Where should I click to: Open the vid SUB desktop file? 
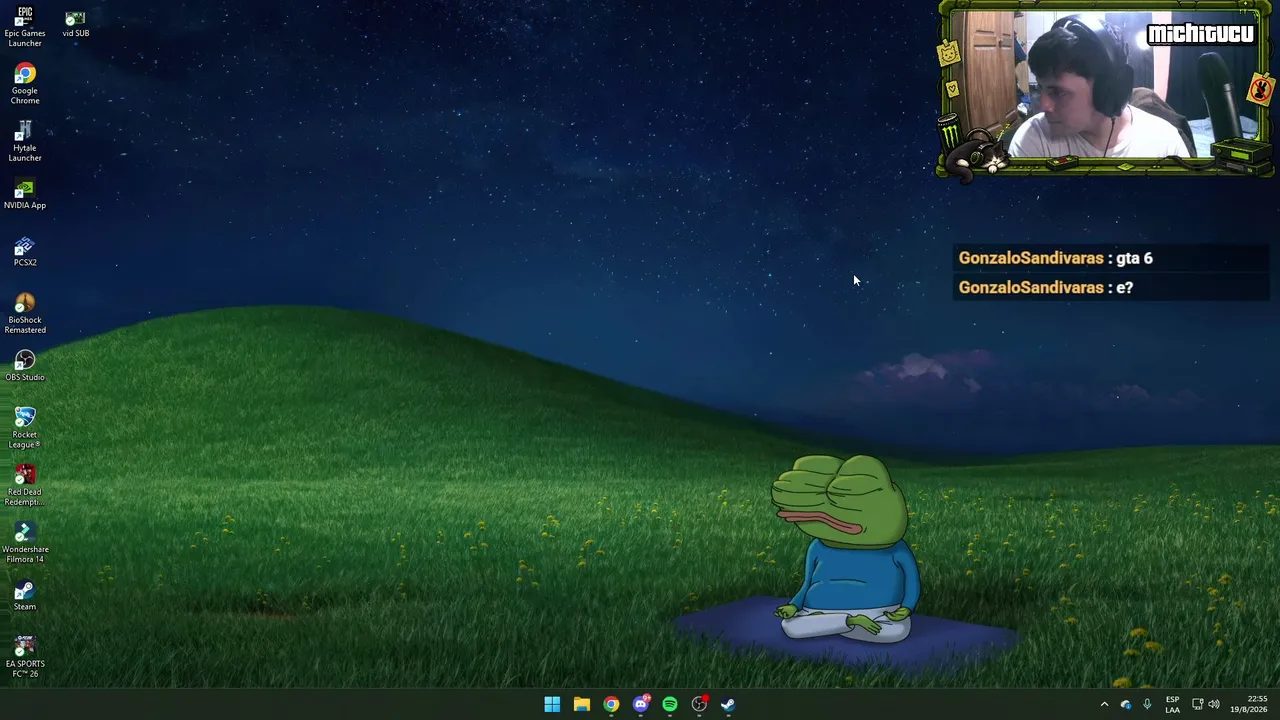[x=75, y=25]
